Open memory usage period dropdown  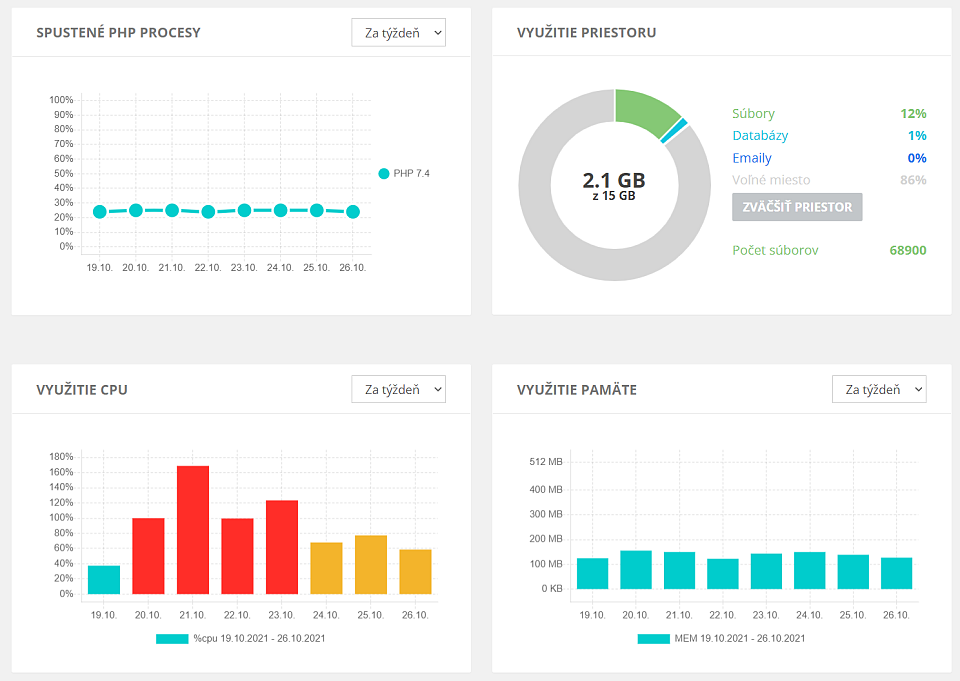pos(879,389)
